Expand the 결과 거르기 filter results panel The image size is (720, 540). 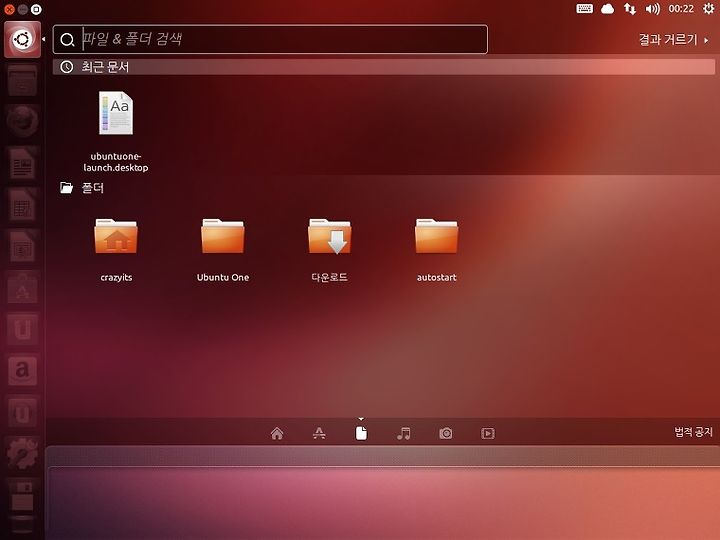pyautogui.click(x=673, y=40)
